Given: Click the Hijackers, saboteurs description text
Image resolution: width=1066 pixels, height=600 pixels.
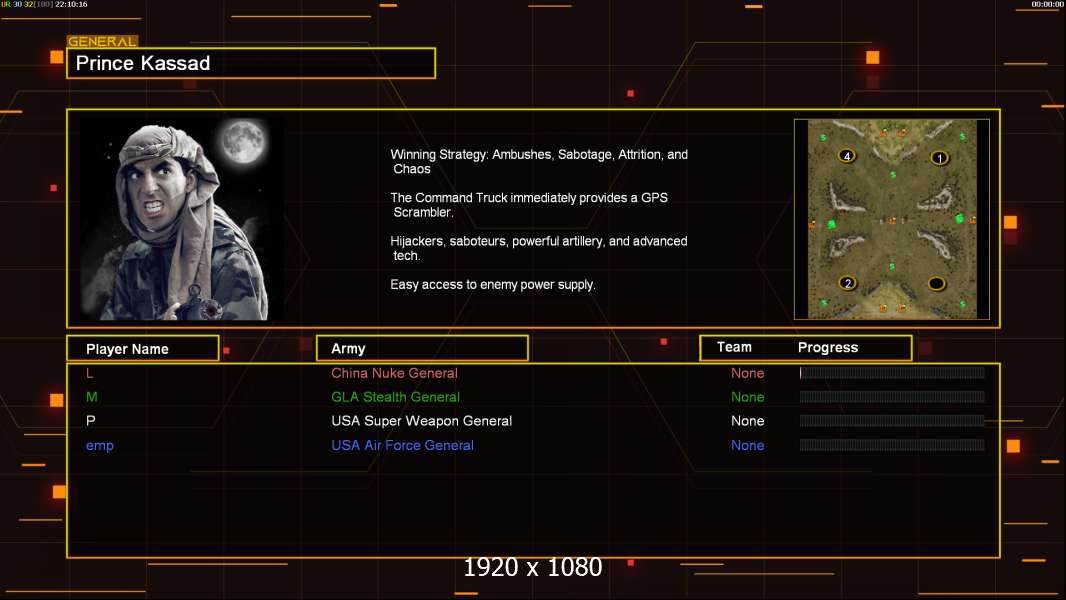Looking at the screenshot, I should pyautogui.click(x=538, y=248).
